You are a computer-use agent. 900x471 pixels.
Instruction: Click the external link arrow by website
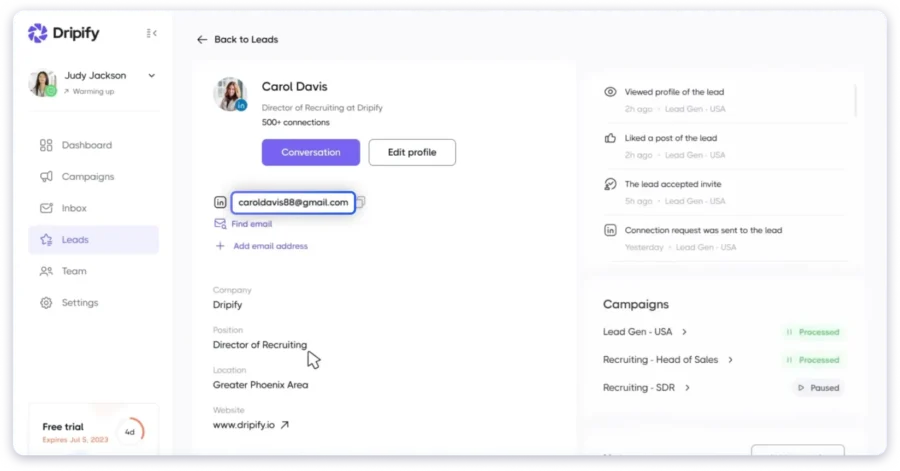point(285,425)
